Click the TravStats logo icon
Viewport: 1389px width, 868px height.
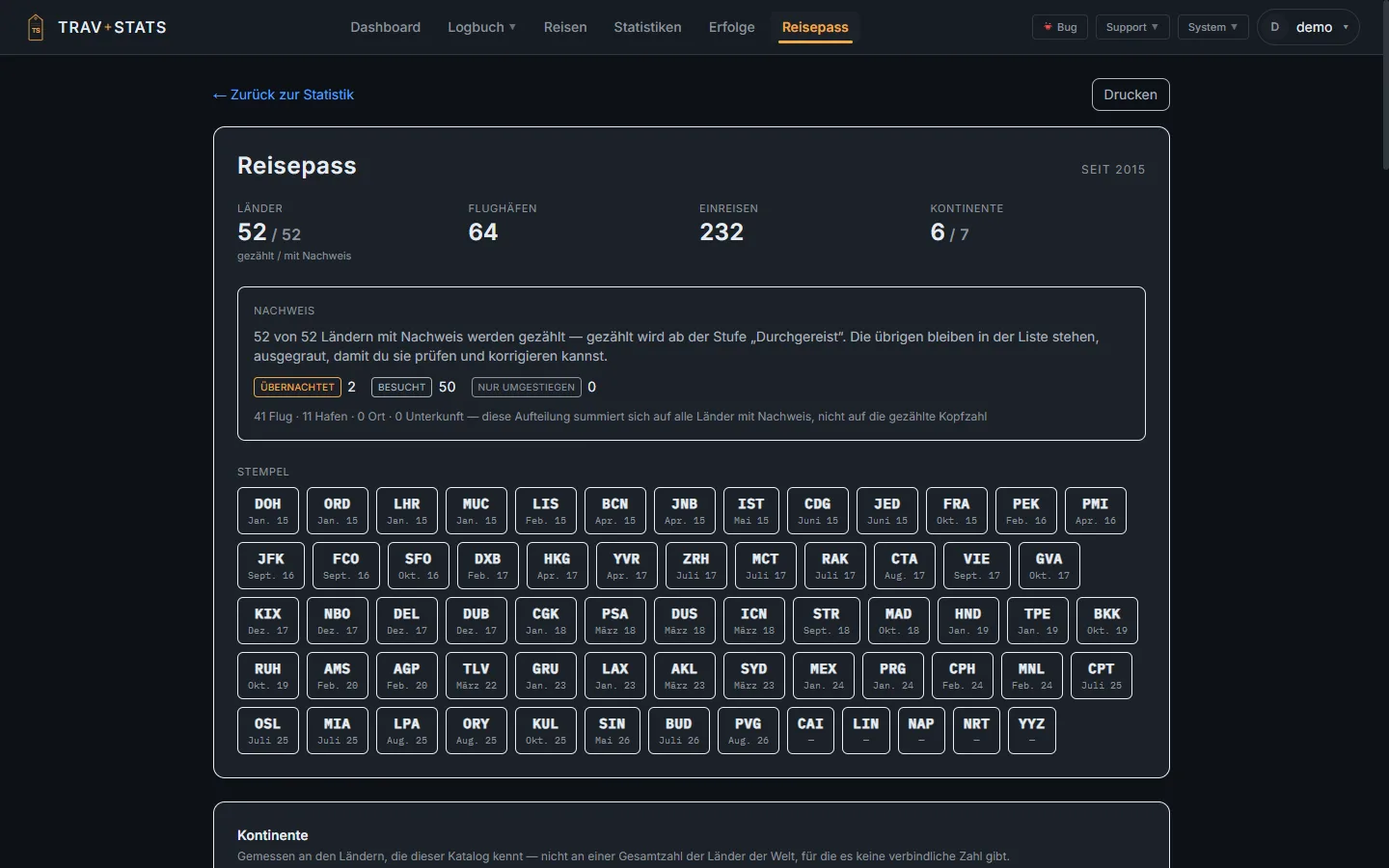pos(36,27)
